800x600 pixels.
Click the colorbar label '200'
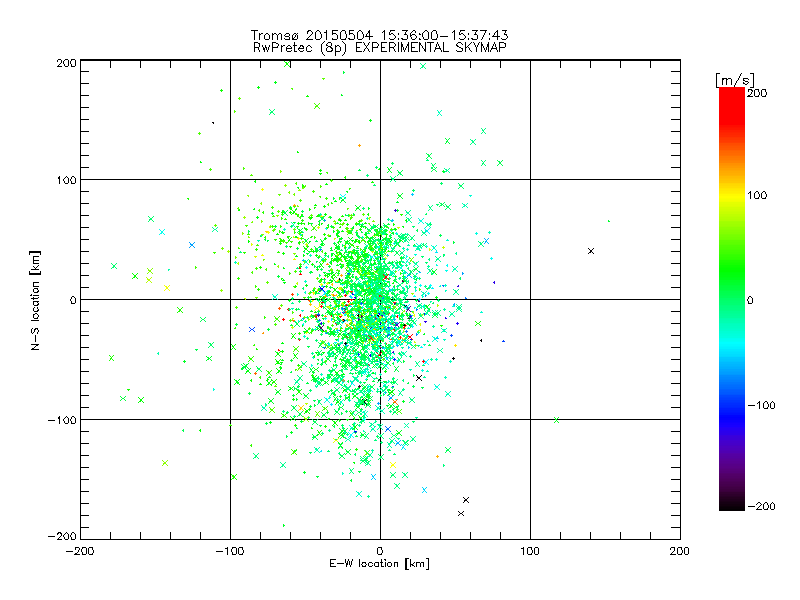pyautogui.click(x=757, y=93)
